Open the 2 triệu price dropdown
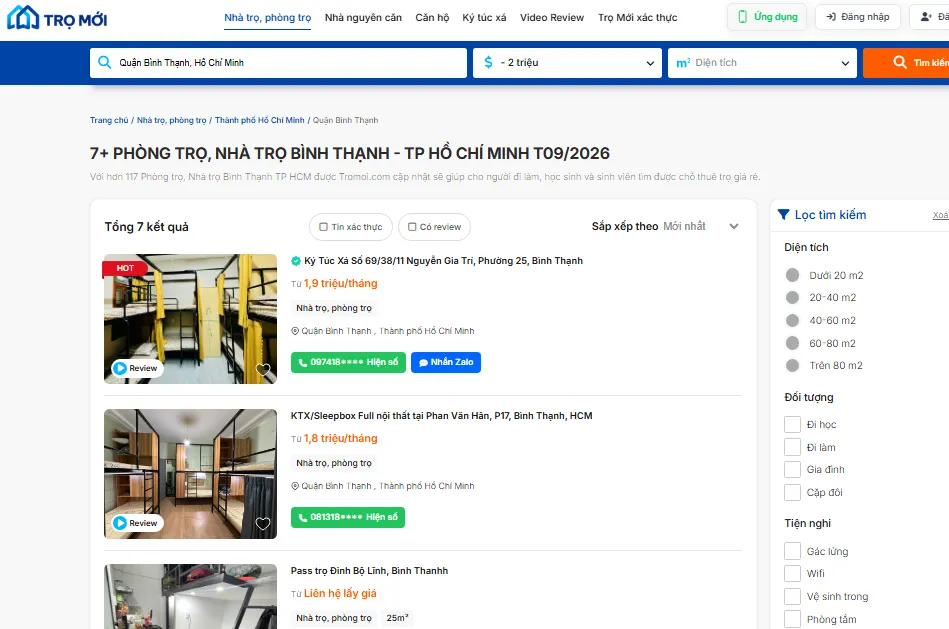949x629 pixels. pos(568,63)
